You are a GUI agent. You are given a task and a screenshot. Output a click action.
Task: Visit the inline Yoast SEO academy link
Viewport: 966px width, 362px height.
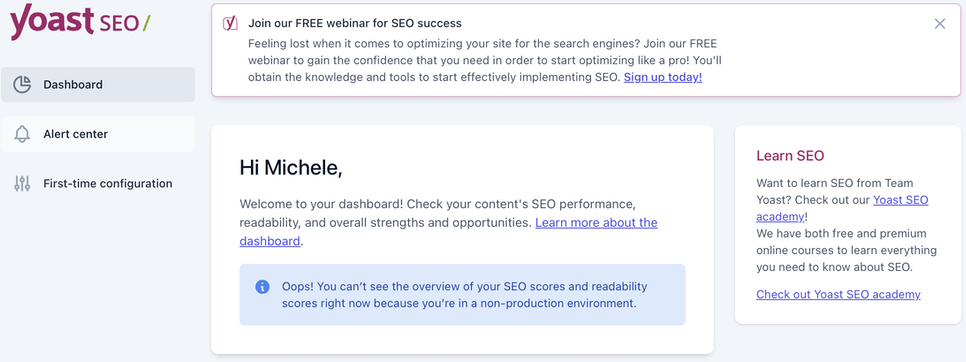coord(842,208)
